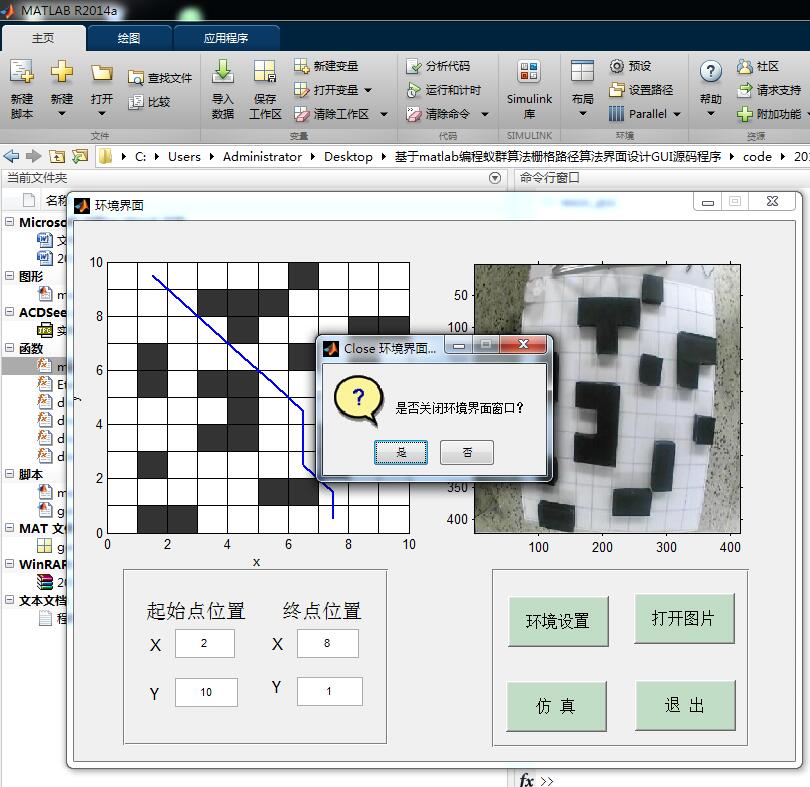Image resolution: width=810 pixels, height=787 pixels.
Task: Click the Help (帮助) question mark icon
Action: click(x=711, y=72)
